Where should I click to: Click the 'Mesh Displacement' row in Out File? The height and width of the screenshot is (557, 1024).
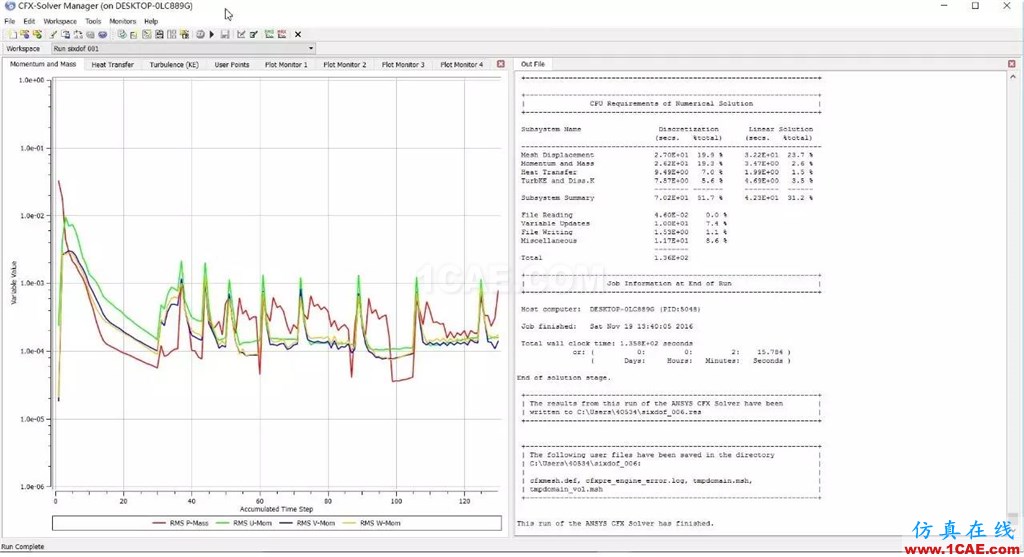point(667,155)
